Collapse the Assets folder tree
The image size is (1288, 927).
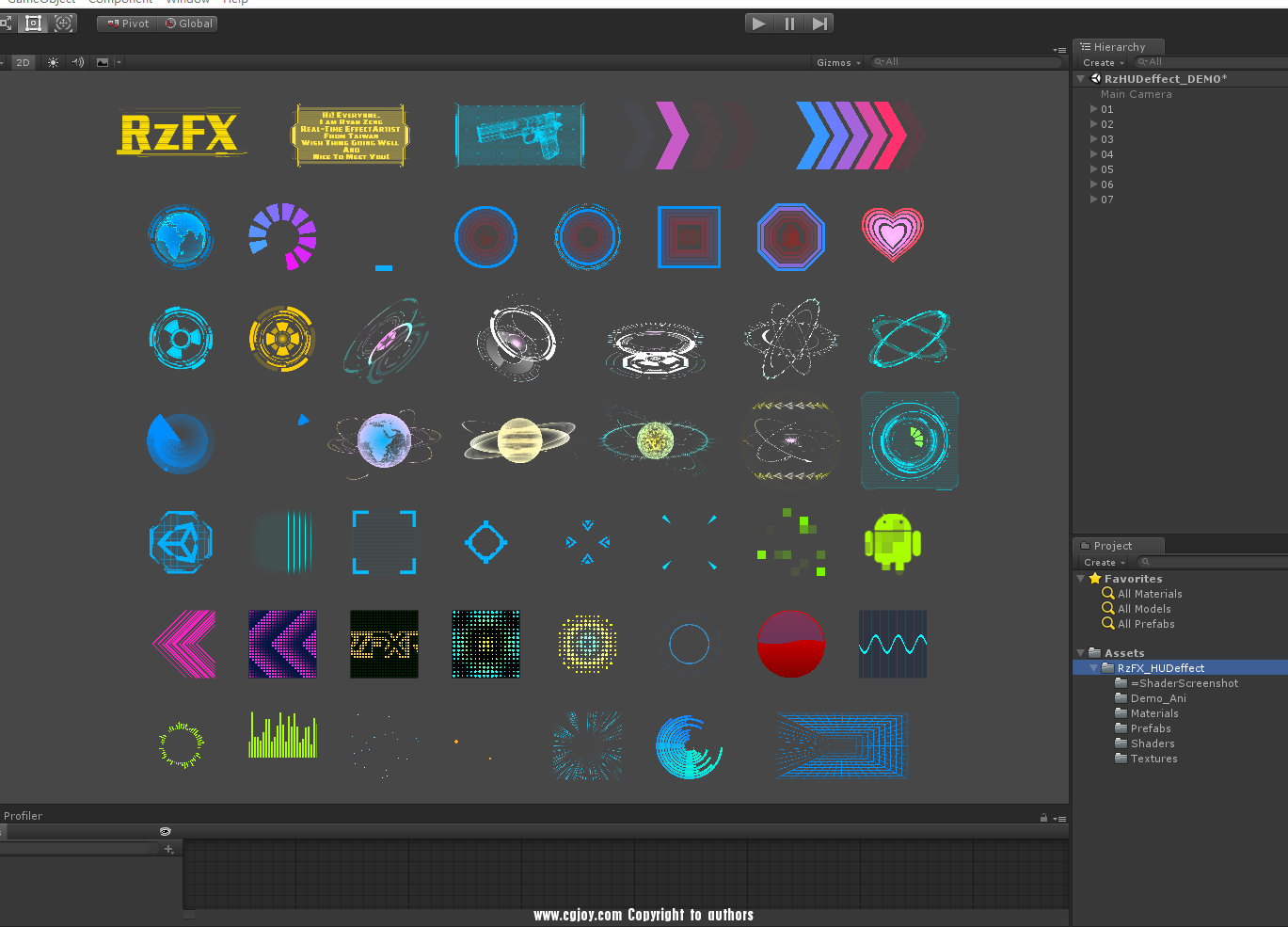[x=1081, y=653]
